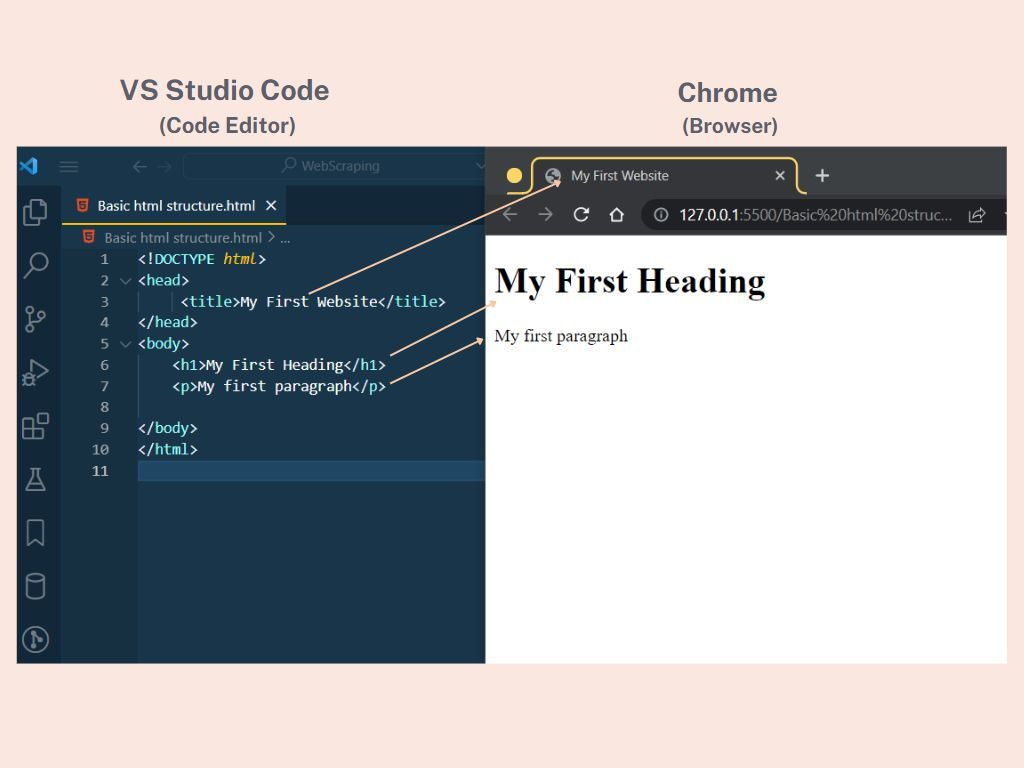Click Chrome's back navigation arrow

click(x=510, y=214)
